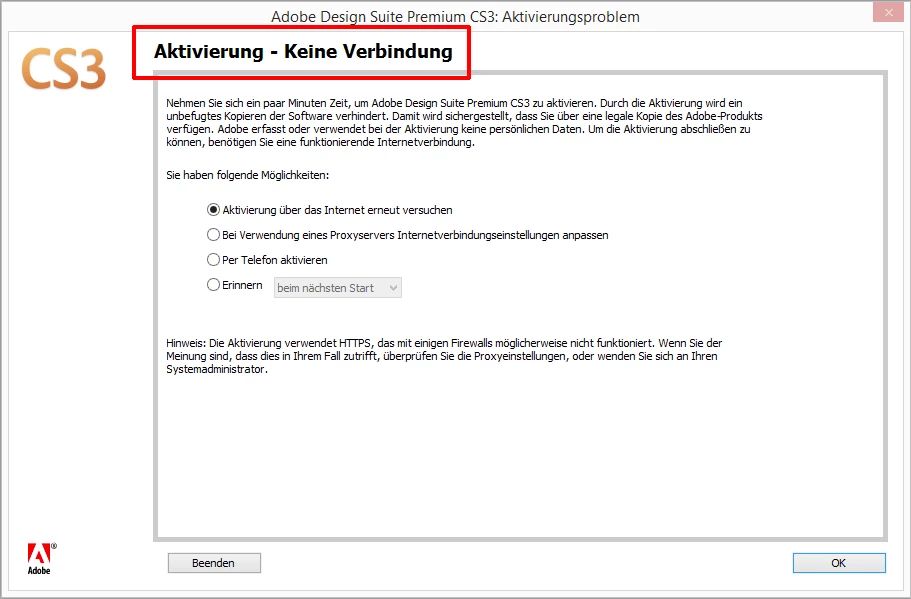Click the Beenden button
The image size is (911, 599).
pos(214,563)
